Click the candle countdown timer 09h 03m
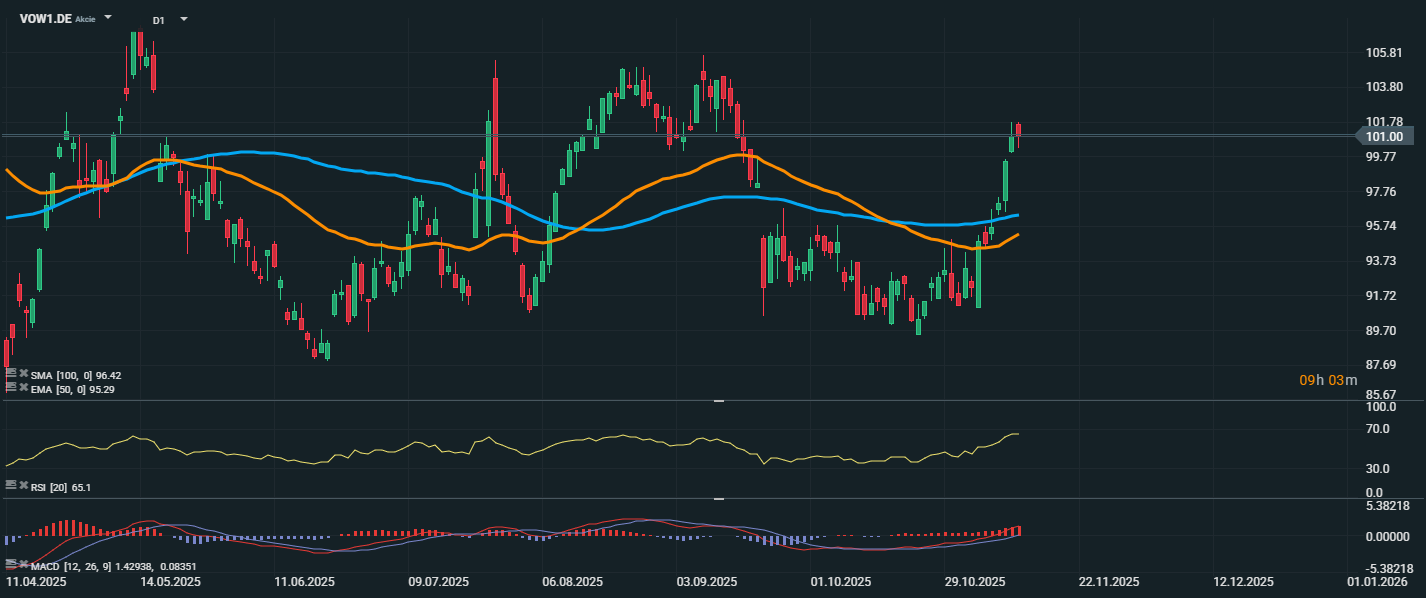This screenshot has height=598, width=1426. coord(1328,380)
